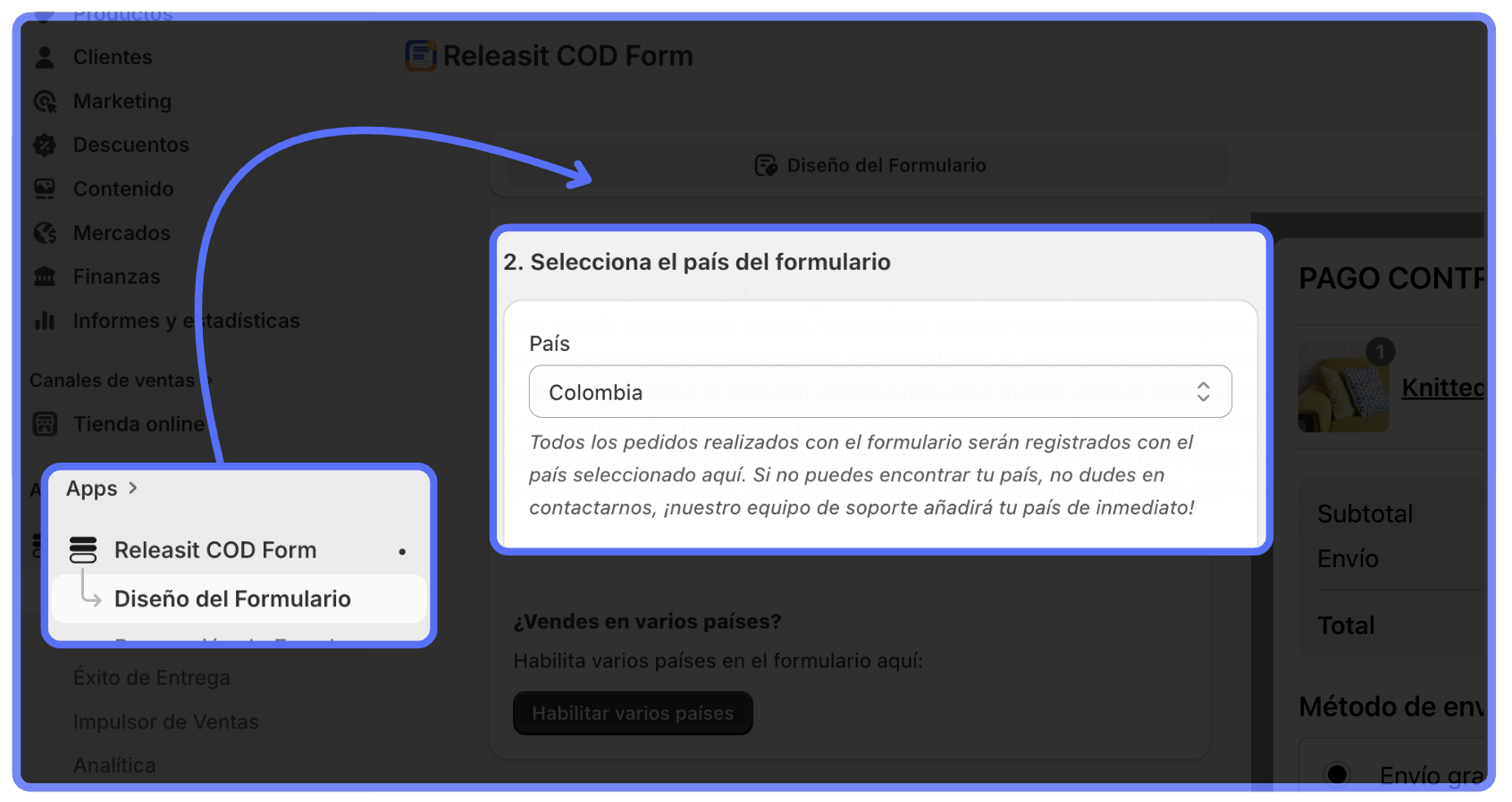Click the Habilitar varios países button
1512x802 pixels.
pyautogui.click(x=632, y=714)
